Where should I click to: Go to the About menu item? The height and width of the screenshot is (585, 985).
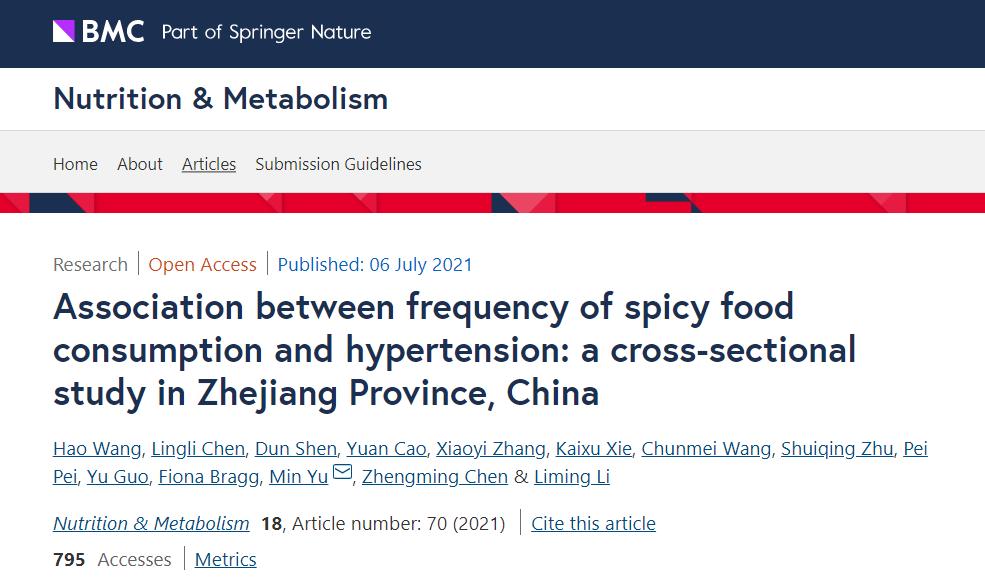pyautogui.click(x=140, y=164)
